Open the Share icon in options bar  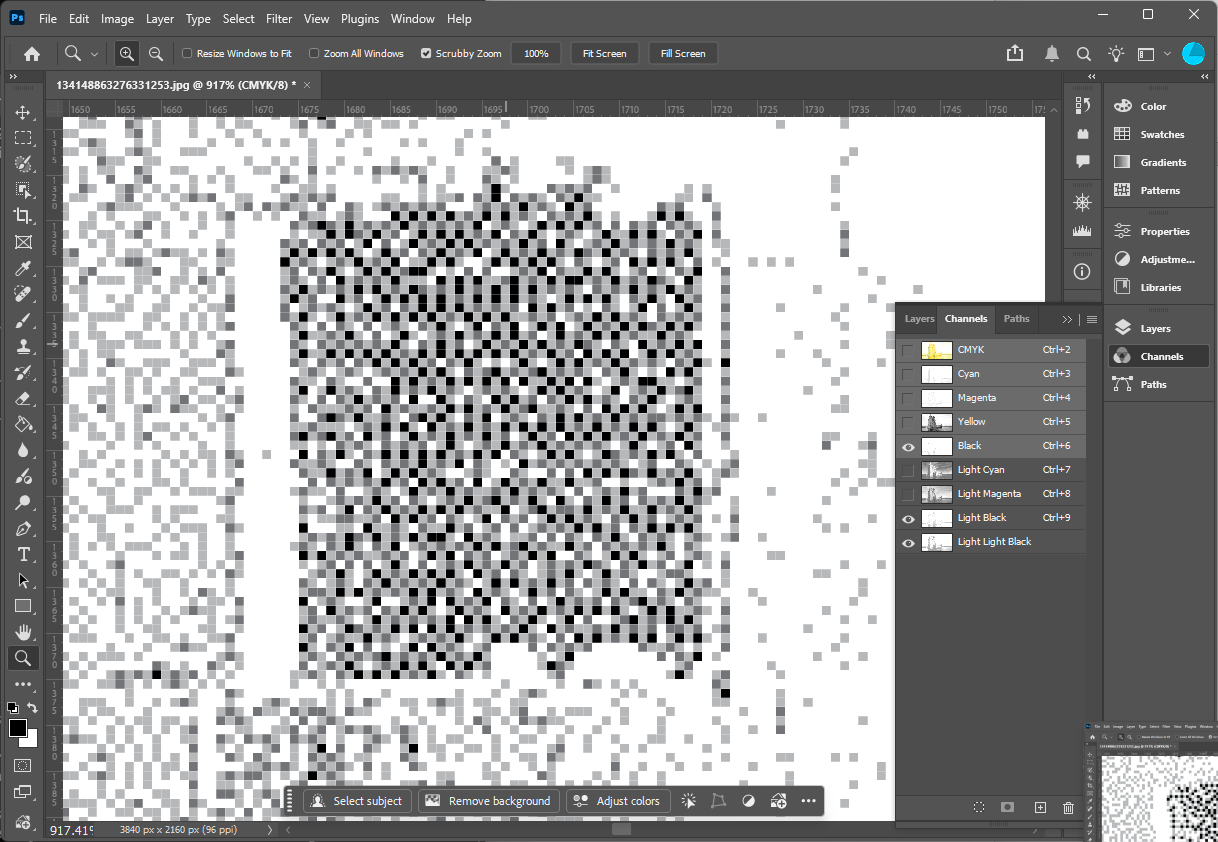click(x=1015, y=53)
